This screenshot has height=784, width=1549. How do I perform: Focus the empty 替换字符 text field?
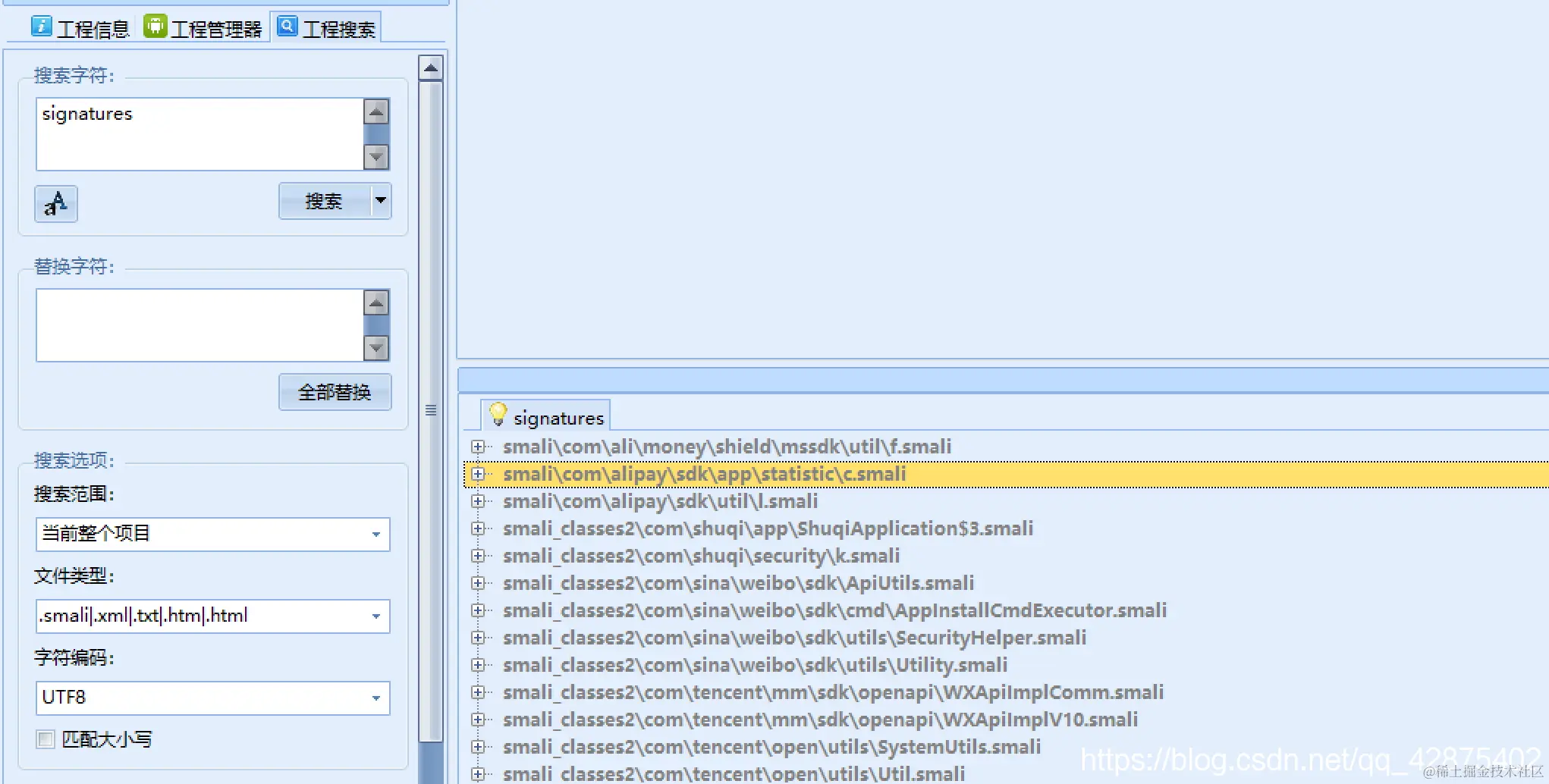coord(200,325)
